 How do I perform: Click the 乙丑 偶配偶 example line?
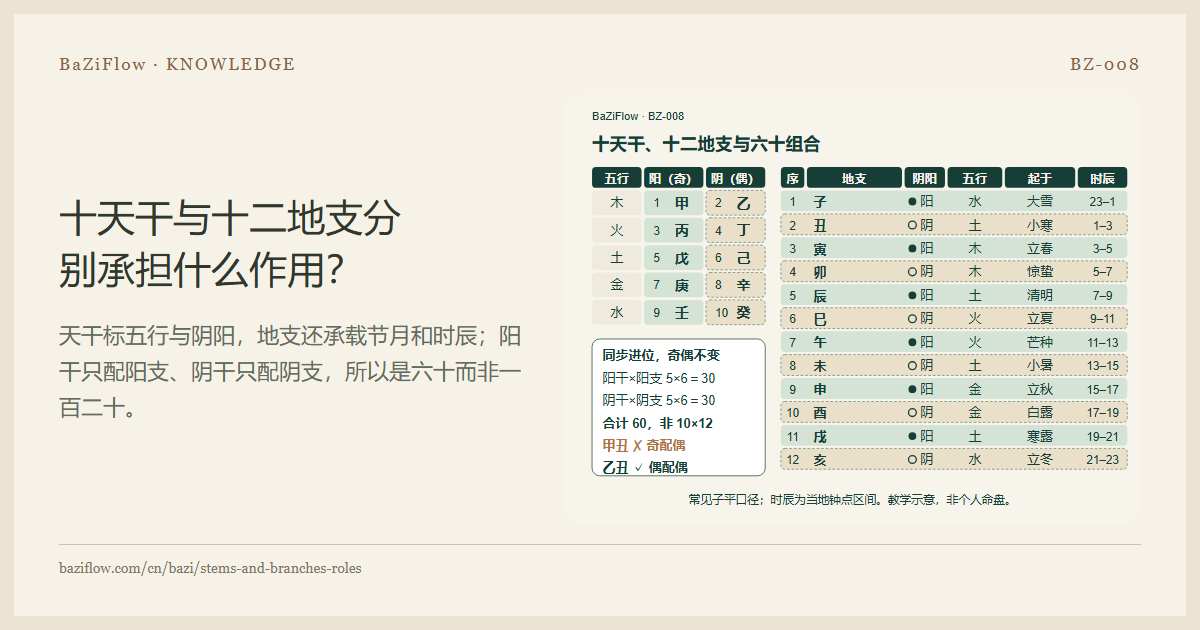click(x=645, y=467)
